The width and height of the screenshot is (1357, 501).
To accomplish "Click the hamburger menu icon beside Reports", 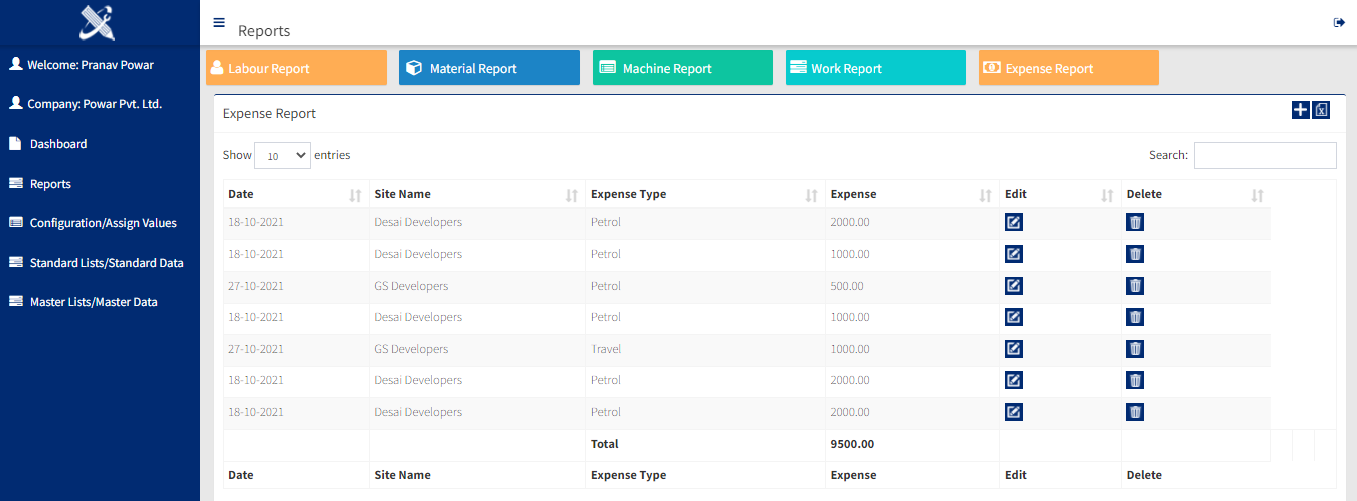I will 219,22.
